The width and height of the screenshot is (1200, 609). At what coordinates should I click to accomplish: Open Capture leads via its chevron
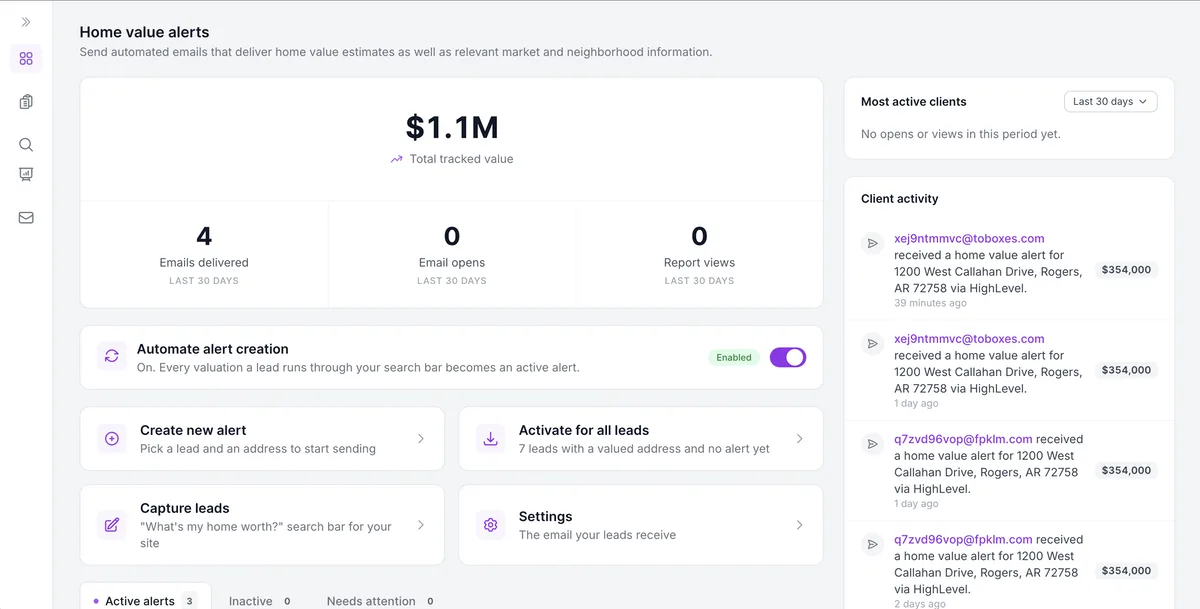point(421,525)
